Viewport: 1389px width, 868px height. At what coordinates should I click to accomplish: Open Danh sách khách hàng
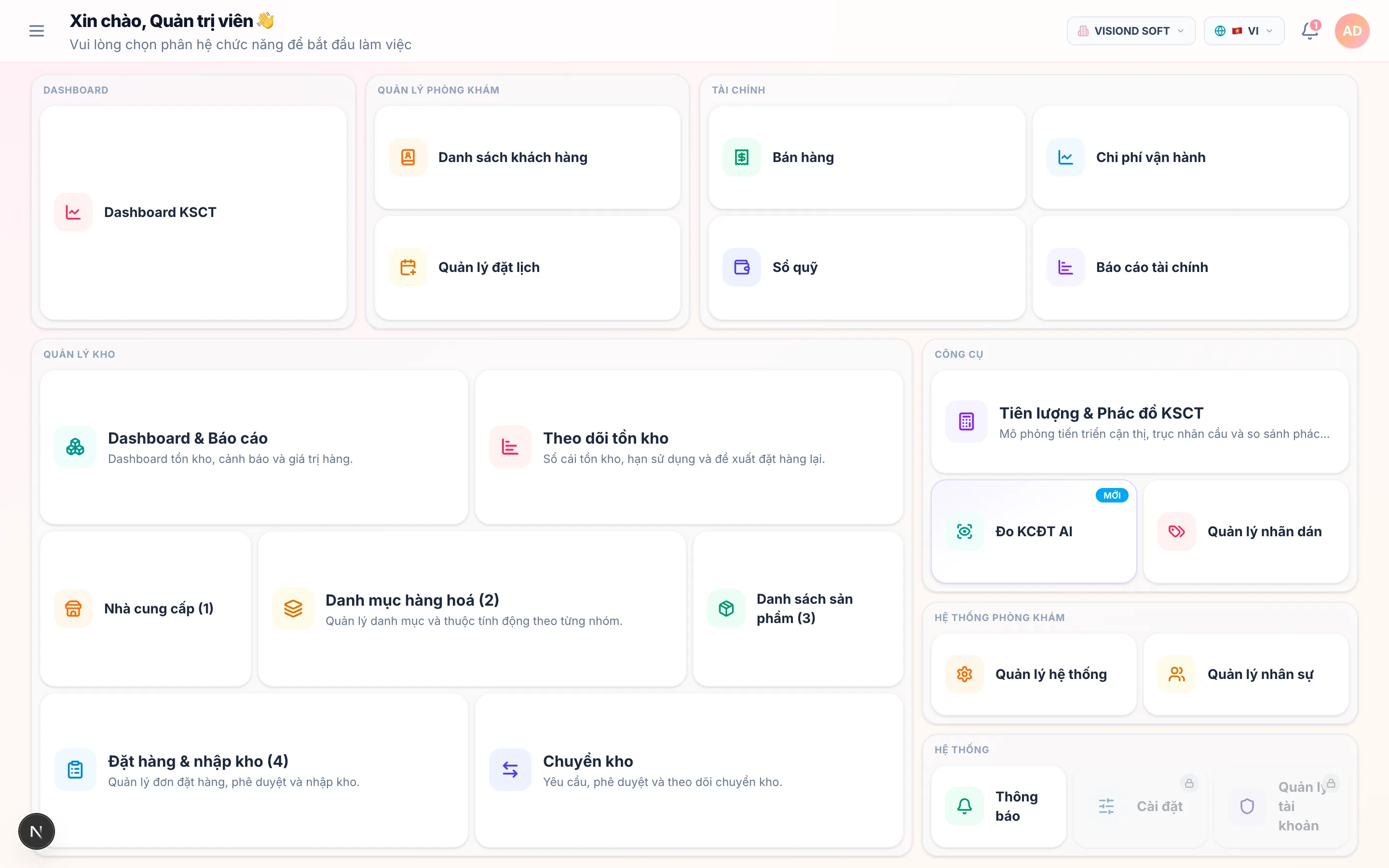tap(528, 157)
